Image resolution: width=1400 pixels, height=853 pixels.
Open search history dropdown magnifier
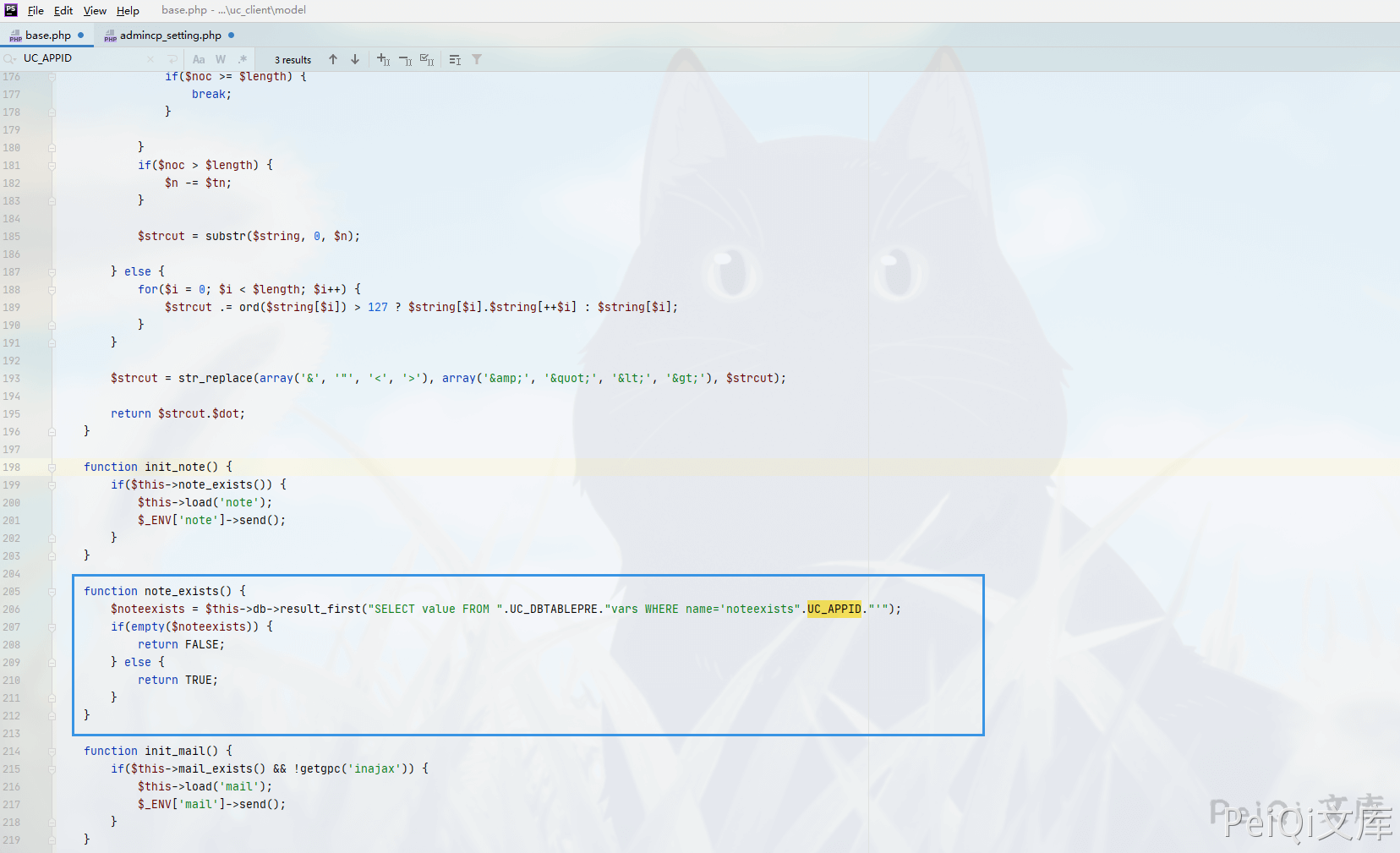click(x=10, y=58)
